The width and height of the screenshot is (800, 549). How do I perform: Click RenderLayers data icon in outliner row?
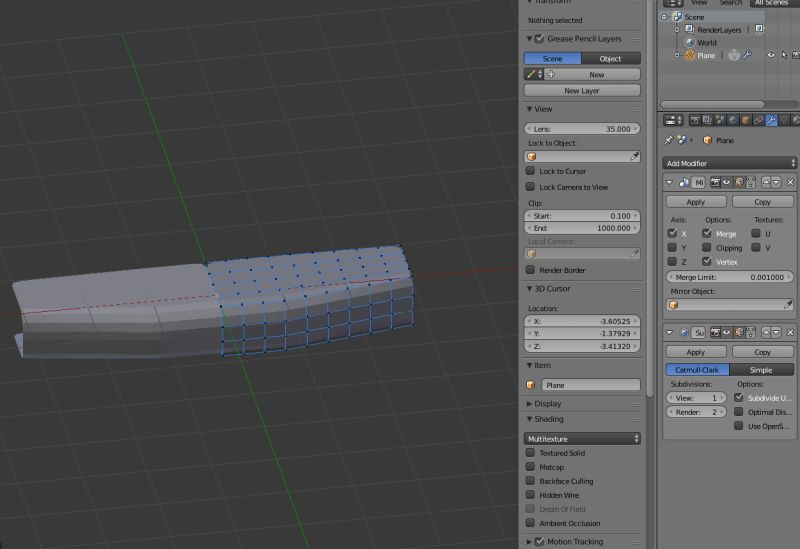coord(759,30)
